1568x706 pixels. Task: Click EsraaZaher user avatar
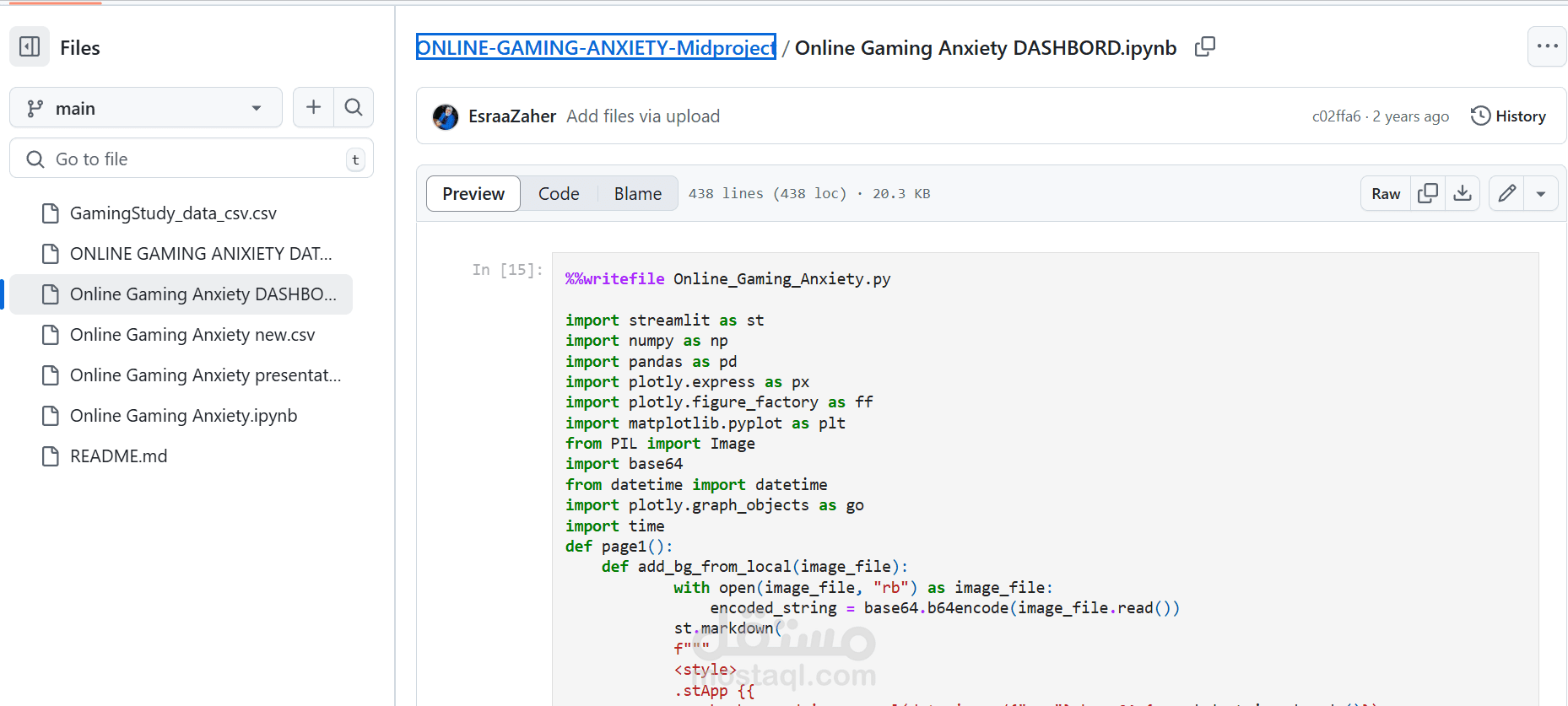446,116
